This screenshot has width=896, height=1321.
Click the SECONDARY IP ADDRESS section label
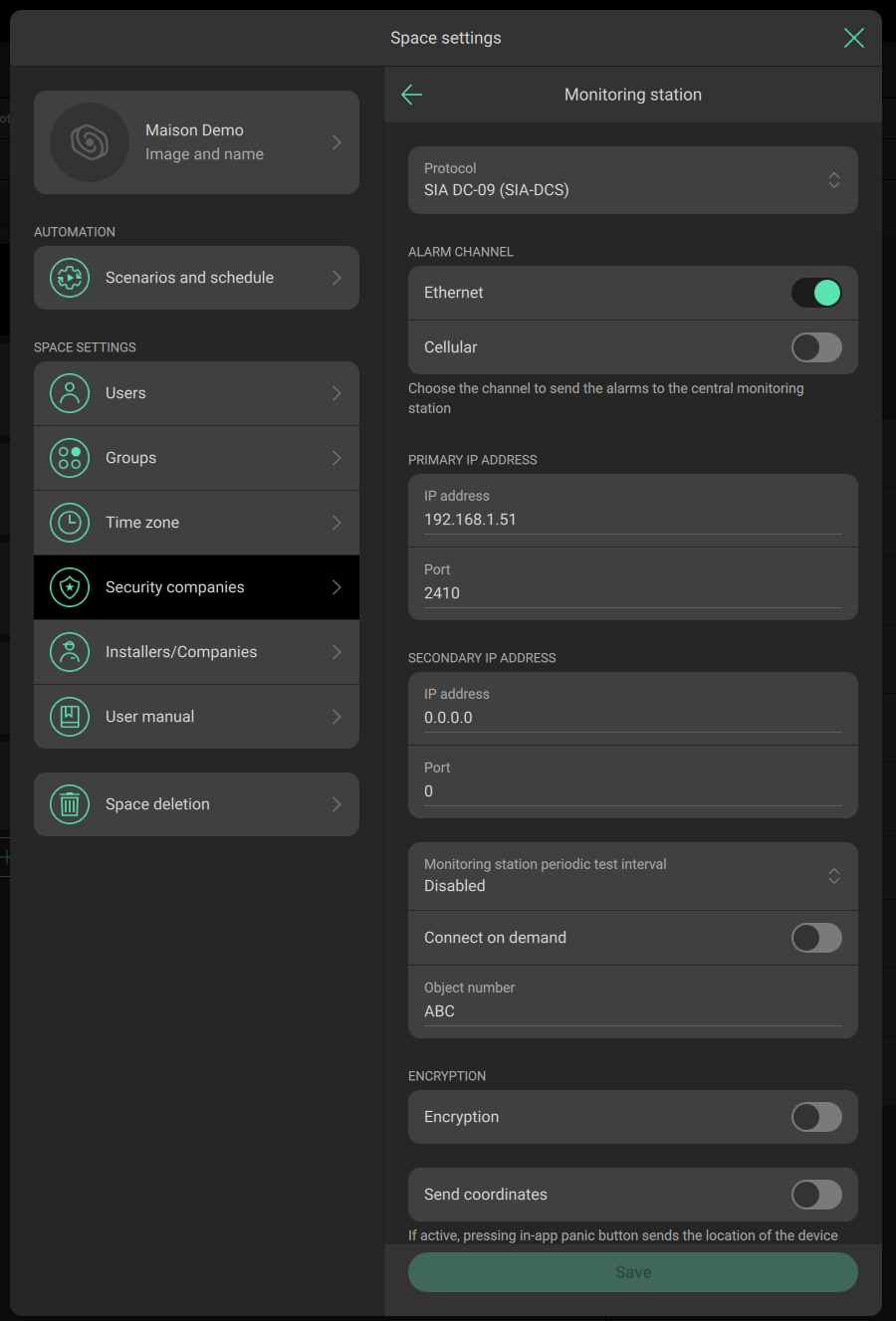click(x=482, y=658)
